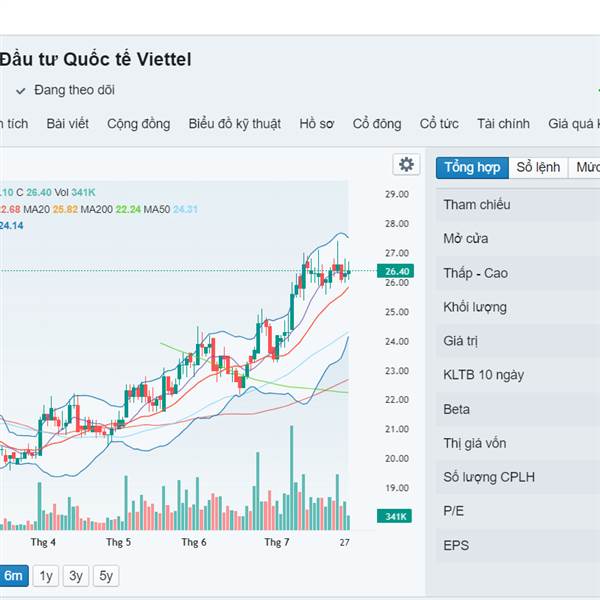Image resolution: width=600 pixels, height=600 pixels.
Task: Click the Thị giá vốn row
Action: [x=518, y=443]
